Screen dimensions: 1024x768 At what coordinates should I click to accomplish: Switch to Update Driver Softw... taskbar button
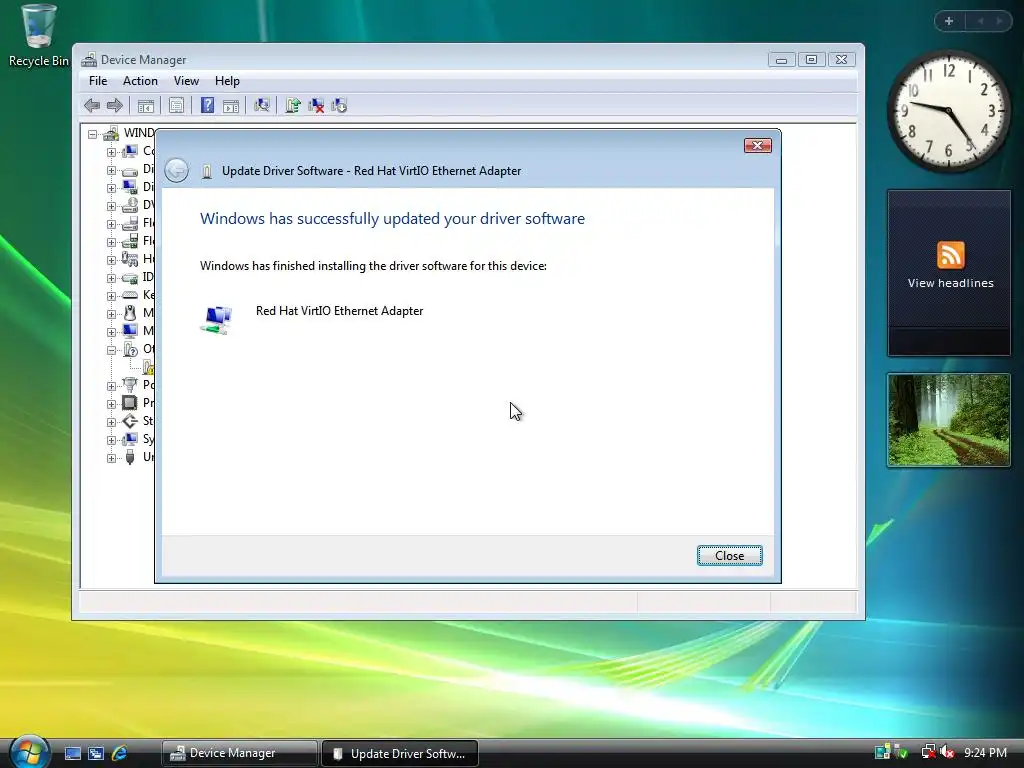click(x=400, y=754)
